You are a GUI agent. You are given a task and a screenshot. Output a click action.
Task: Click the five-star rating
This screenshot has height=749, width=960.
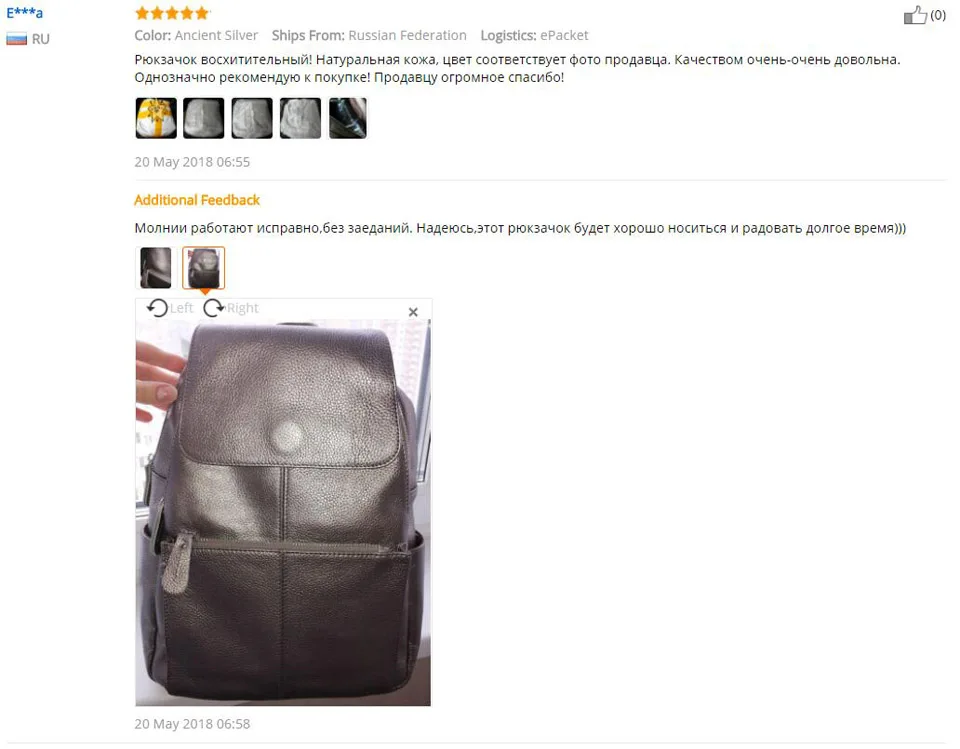click(172, 13)
